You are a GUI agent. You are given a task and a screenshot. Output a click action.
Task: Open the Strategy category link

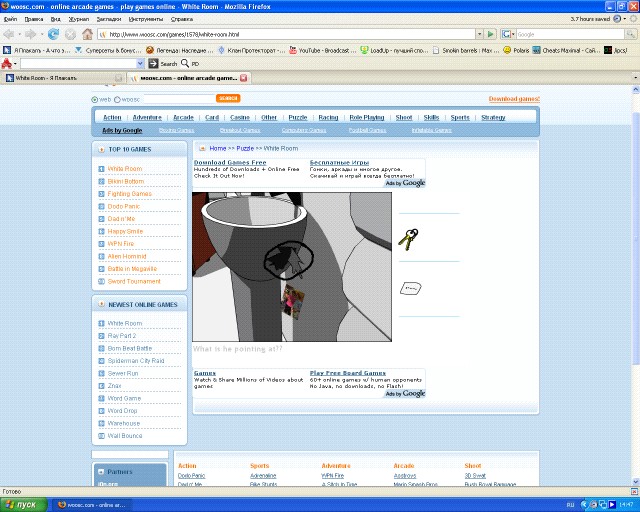(x=493, y=118)
